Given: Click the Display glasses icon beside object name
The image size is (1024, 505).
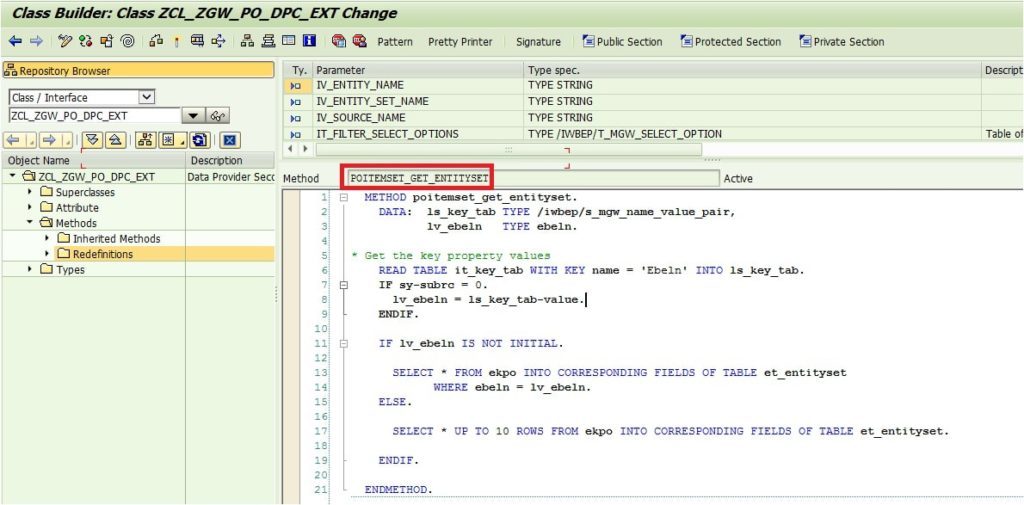Looking at the screenshot, I should [217, 116].
